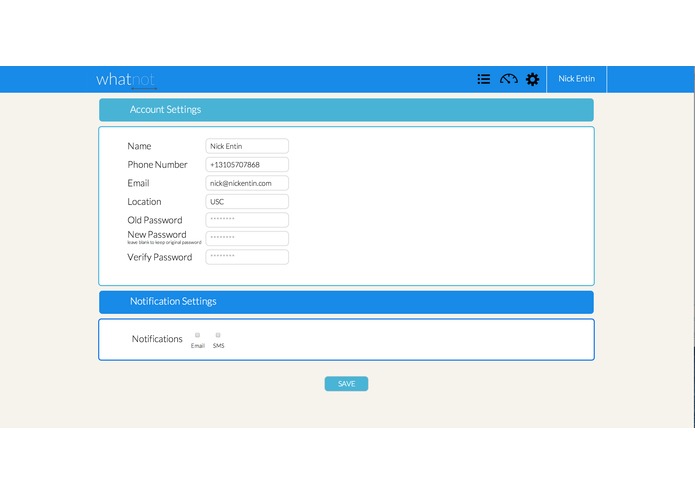The width and height of the screenshot is (695, 494).
Task: Focus the Name input field
Action: pyautogui.click(x=247, y=146)
